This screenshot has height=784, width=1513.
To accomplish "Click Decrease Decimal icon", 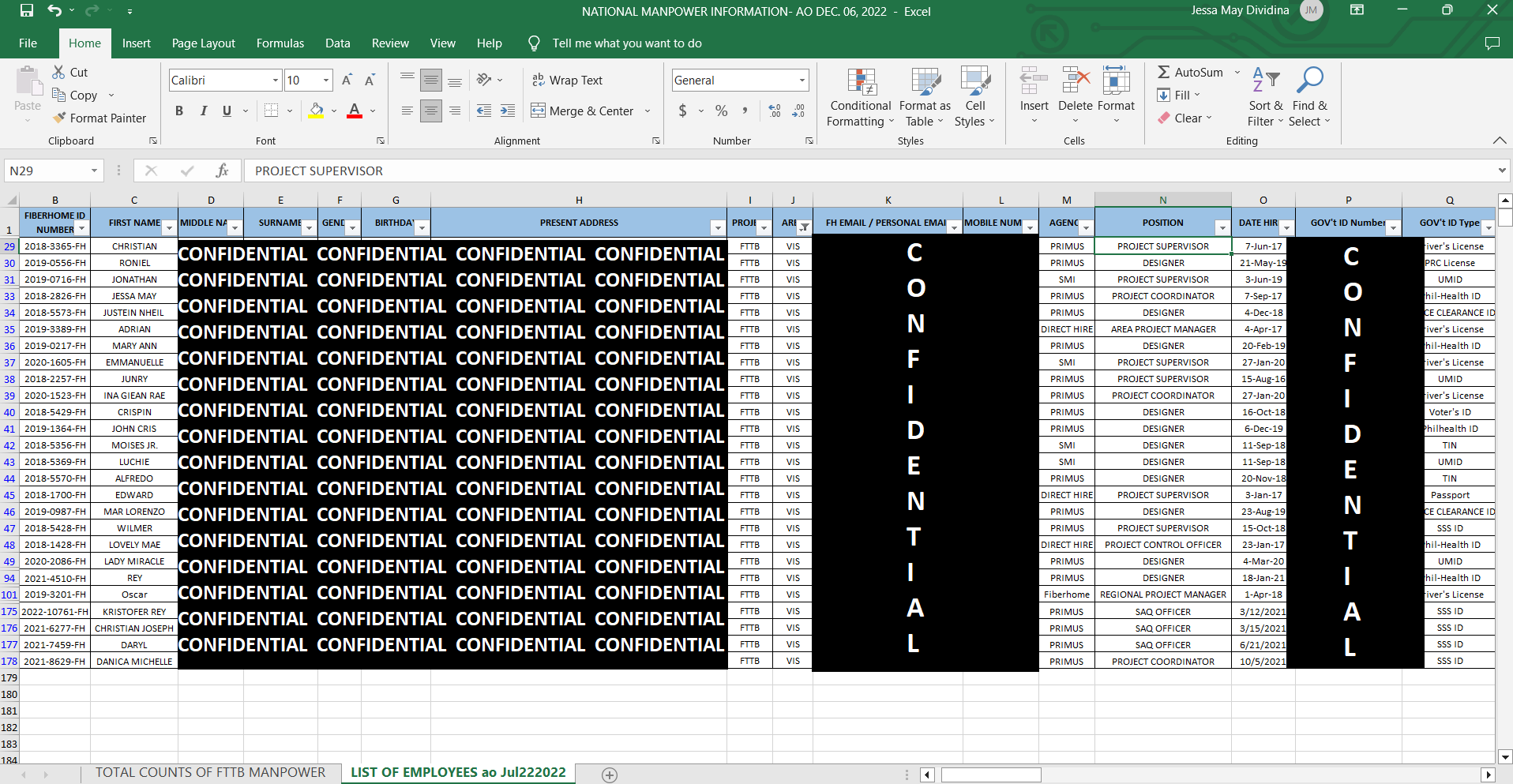I will [798, 111].
